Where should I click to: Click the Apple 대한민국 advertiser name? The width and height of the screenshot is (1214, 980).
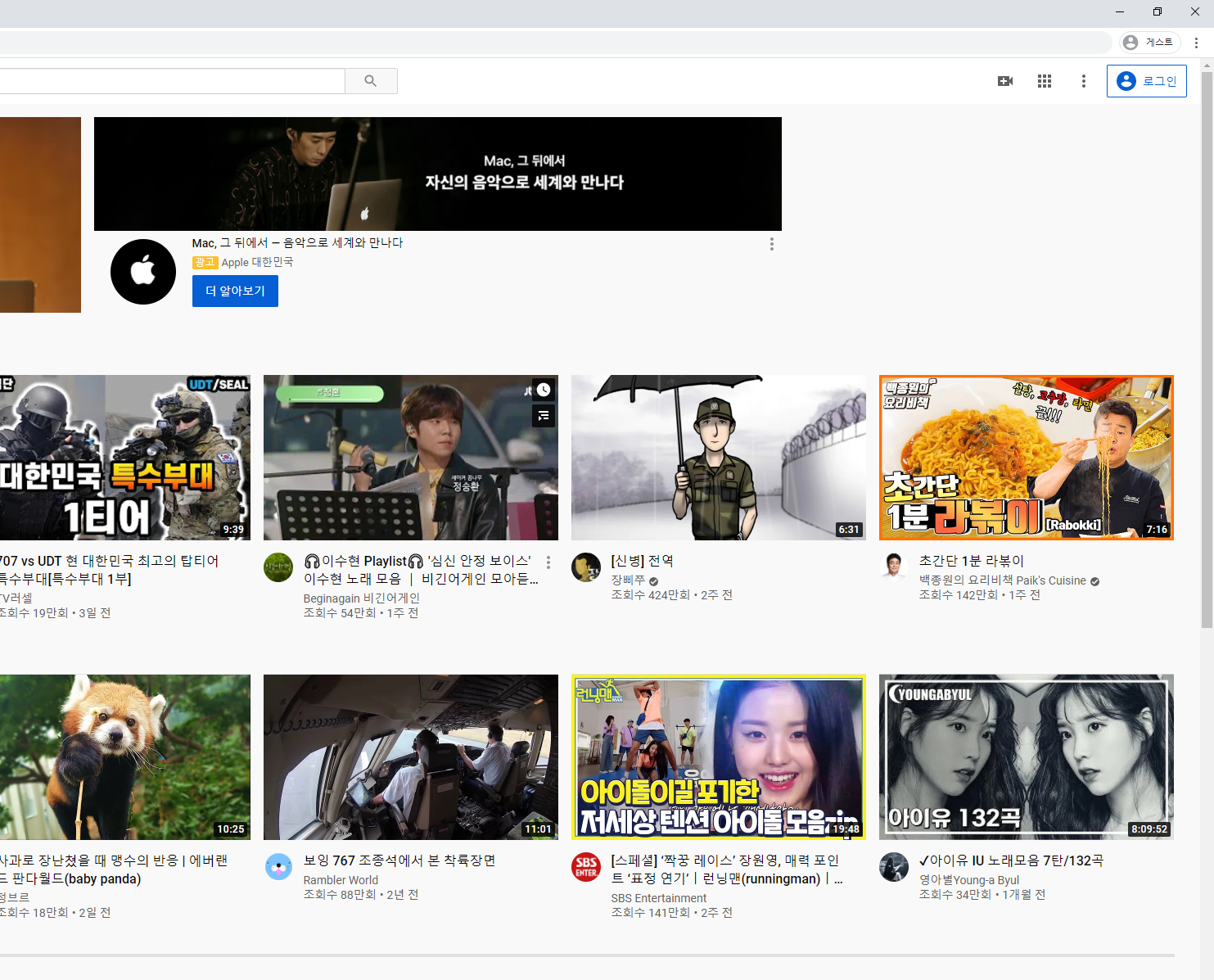click(x=257, y=262)
